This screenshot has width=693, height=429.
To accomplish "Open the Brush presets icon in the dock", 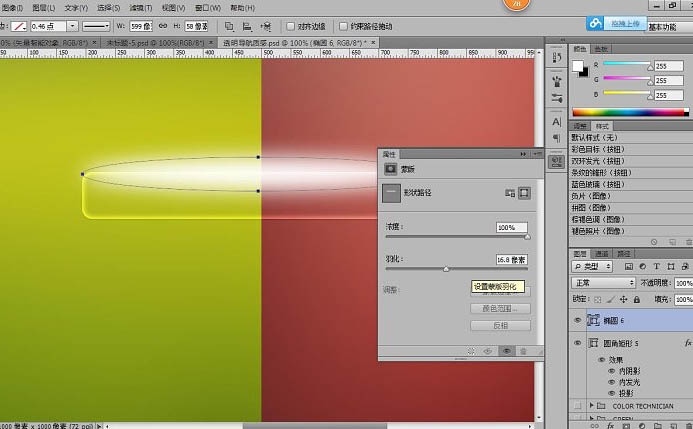I will pyautogui.click(x=556, y=81).
